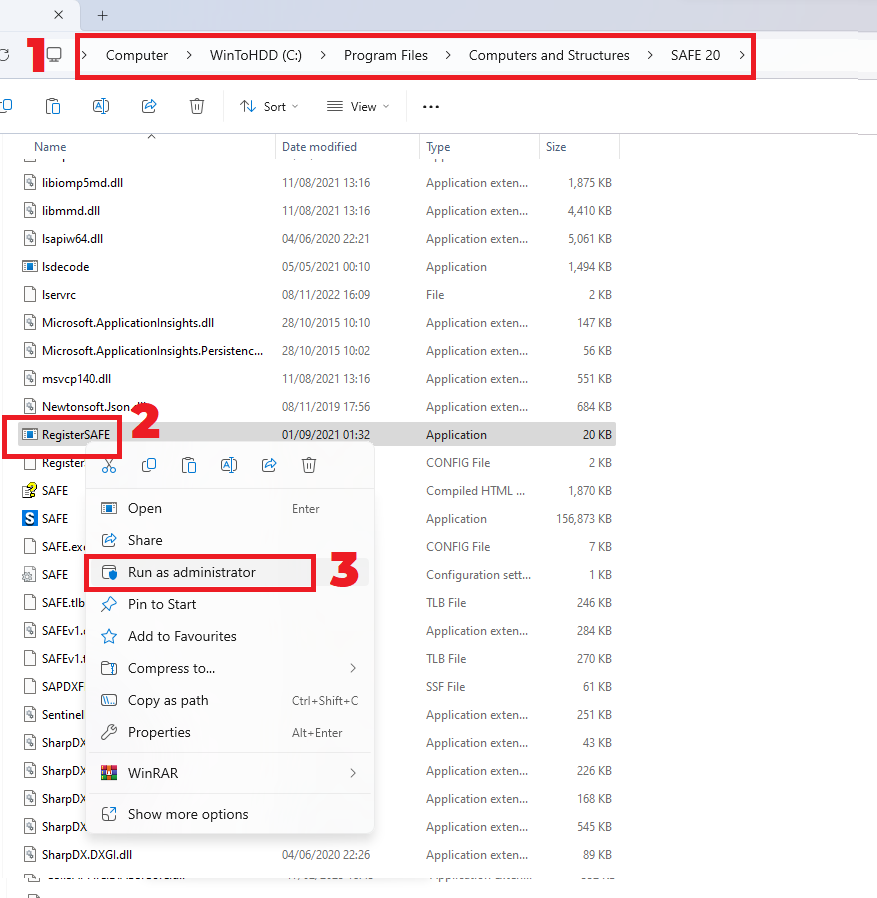This screenshot has height=898, width=877.
Task: Click Program Files in the breadcrumb path
Action: click(386, 55)
